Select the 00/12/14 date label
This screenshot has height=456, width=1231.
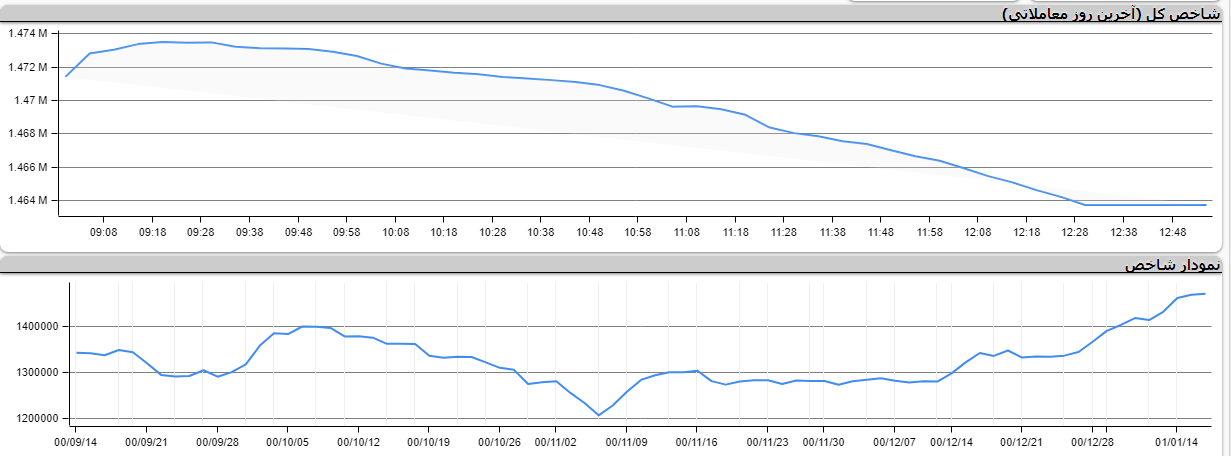(x=968, y=441)
